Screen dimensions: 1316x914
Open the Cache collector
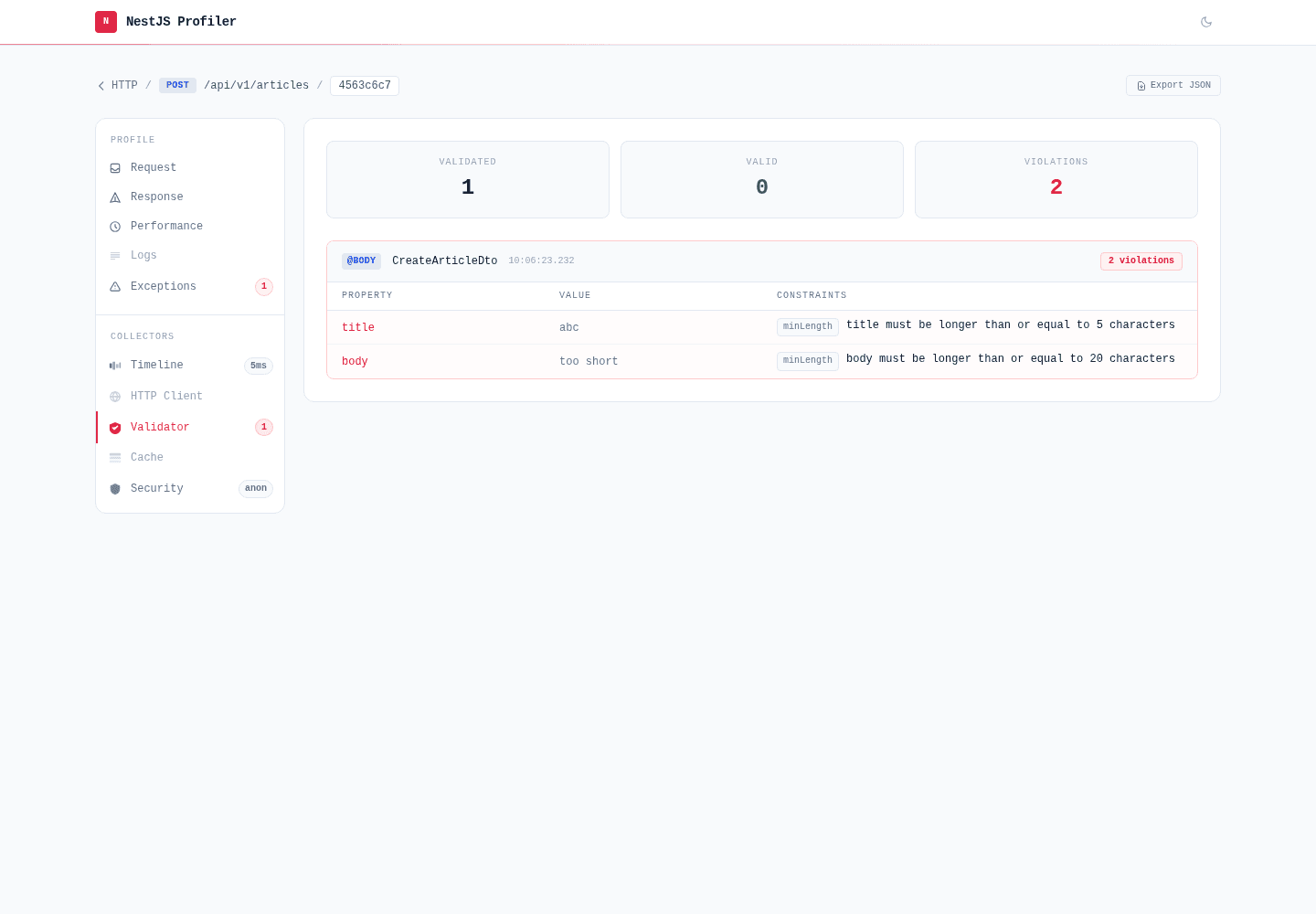[x=190, y=458]
